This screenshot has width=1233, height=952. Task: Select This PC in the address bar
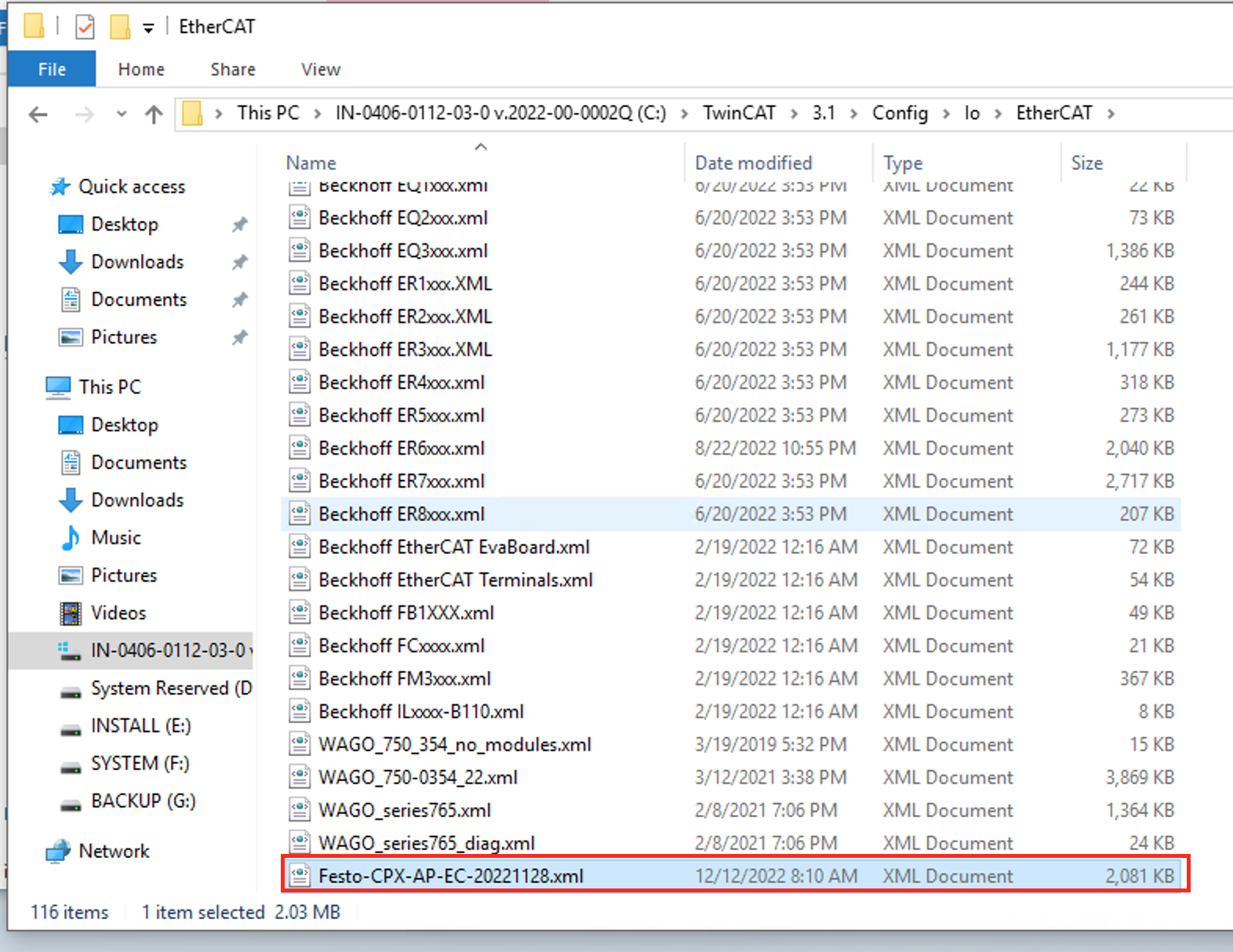(x=268, y=113)
